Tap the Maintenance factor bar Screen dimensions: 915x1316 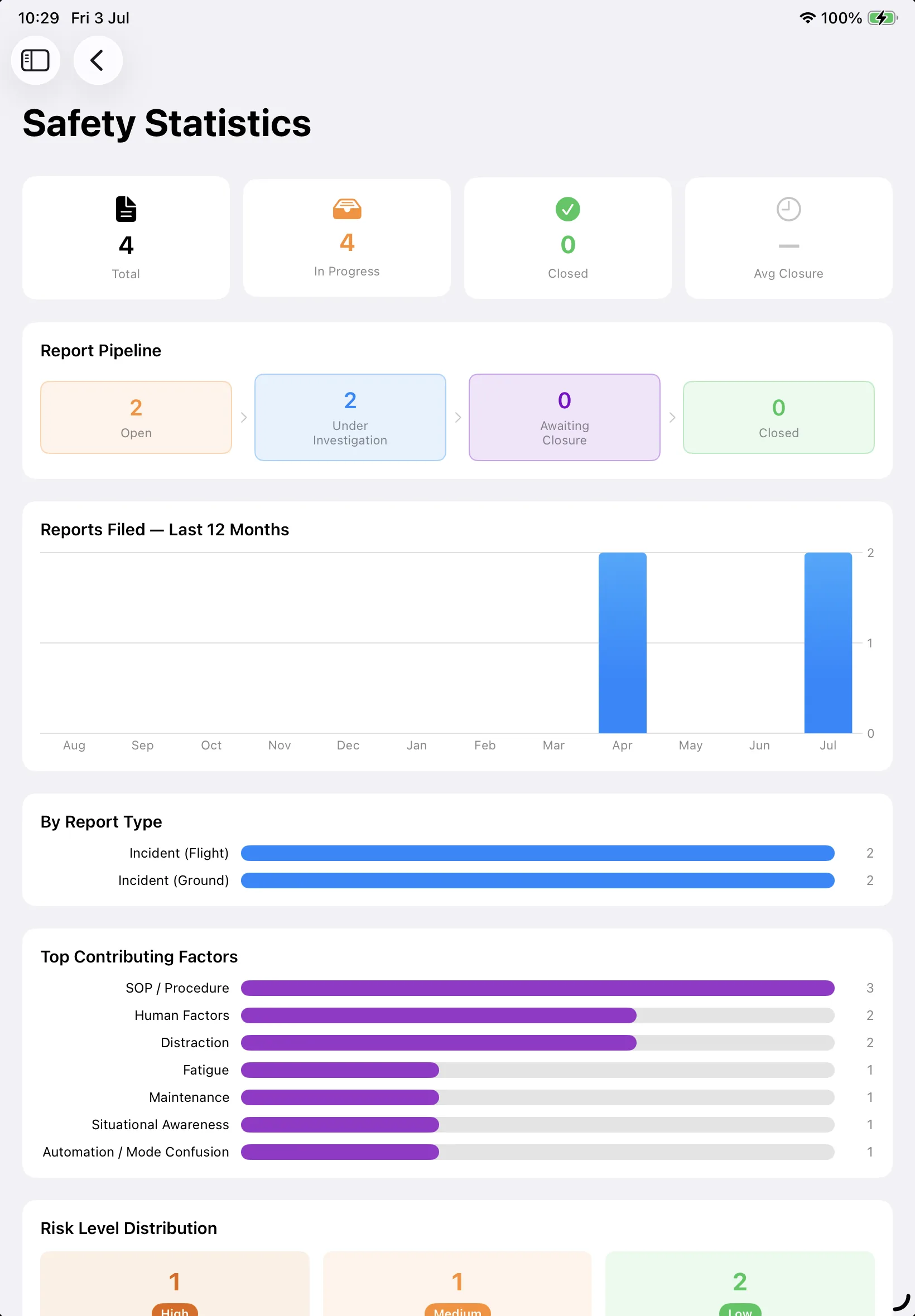(x=538, y=1098)
